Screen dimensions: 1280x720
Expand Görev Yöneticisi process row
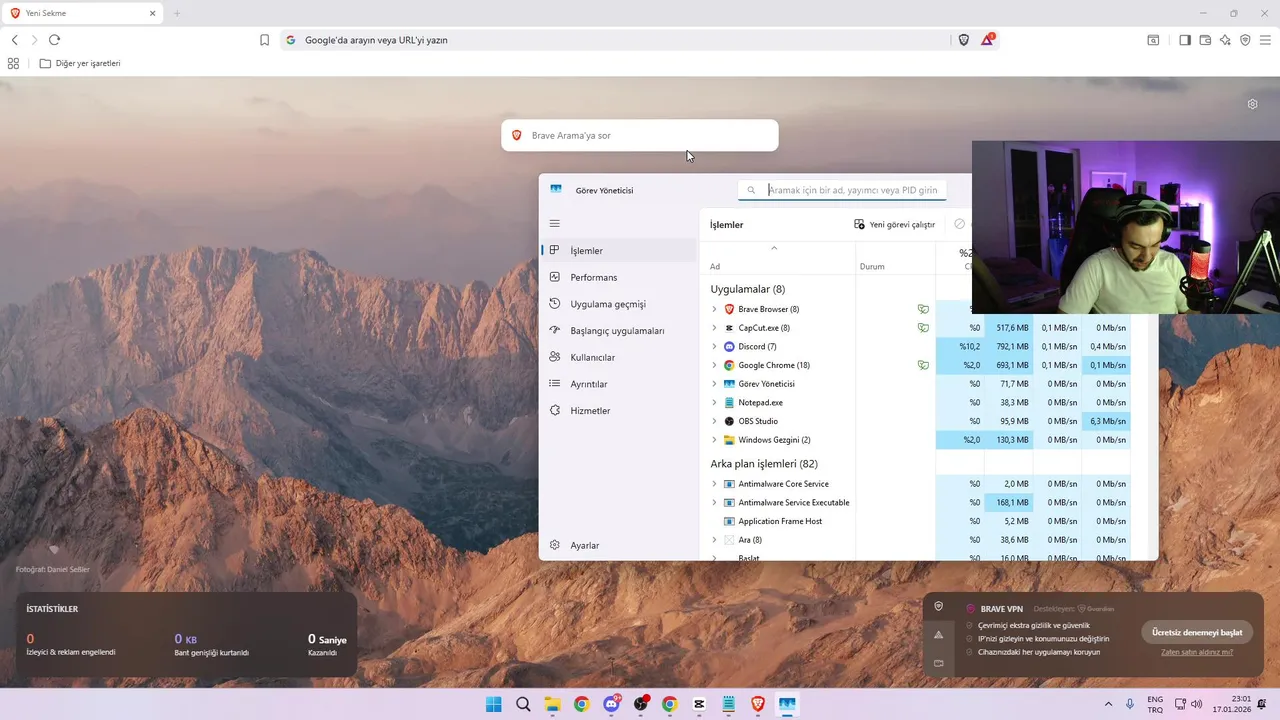tap(714, 384)
